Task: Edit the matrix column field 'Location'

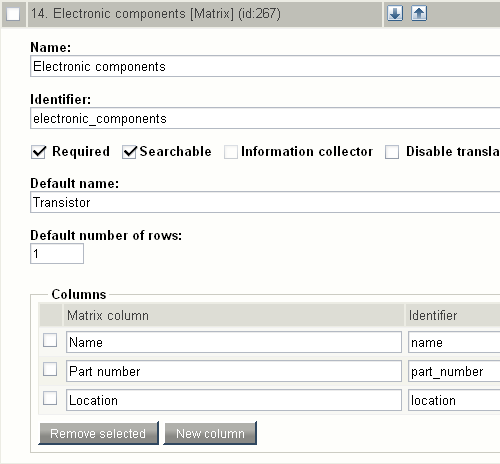Action: pyautogui.click(x=234, y=400)
